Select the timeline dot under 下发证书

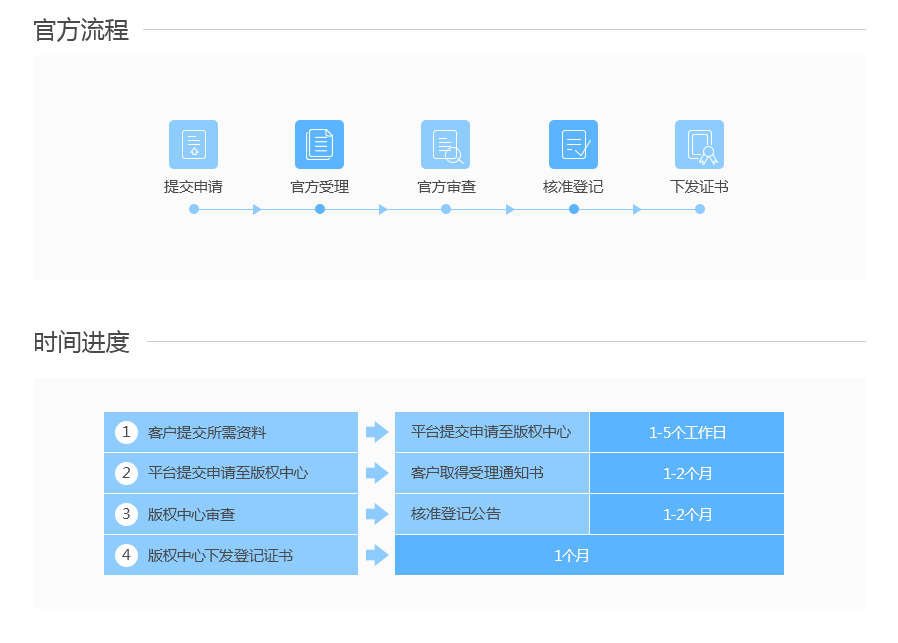pyautogui.click(x=700, y=209)
